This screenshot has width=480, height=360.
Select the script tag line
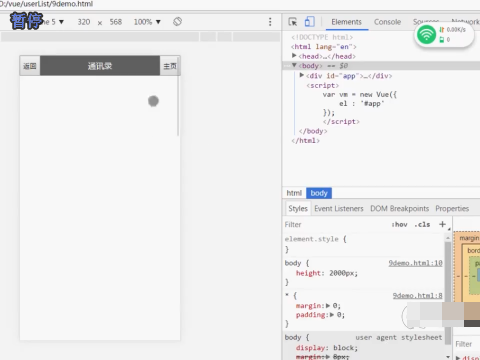[322, 86]
